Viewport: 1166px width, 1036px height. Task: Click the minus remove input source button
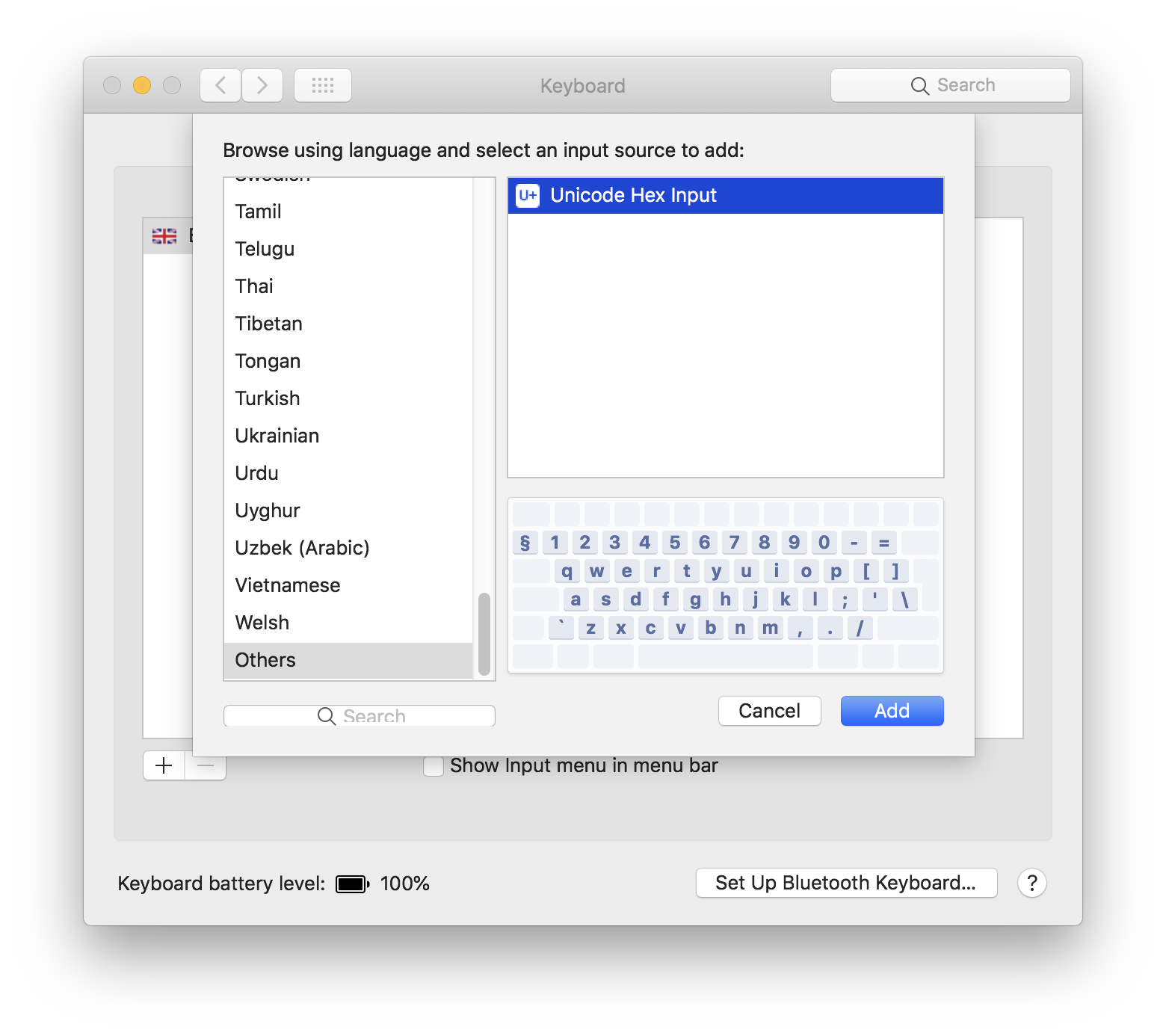pyautogui.click(x=206, y=765)
